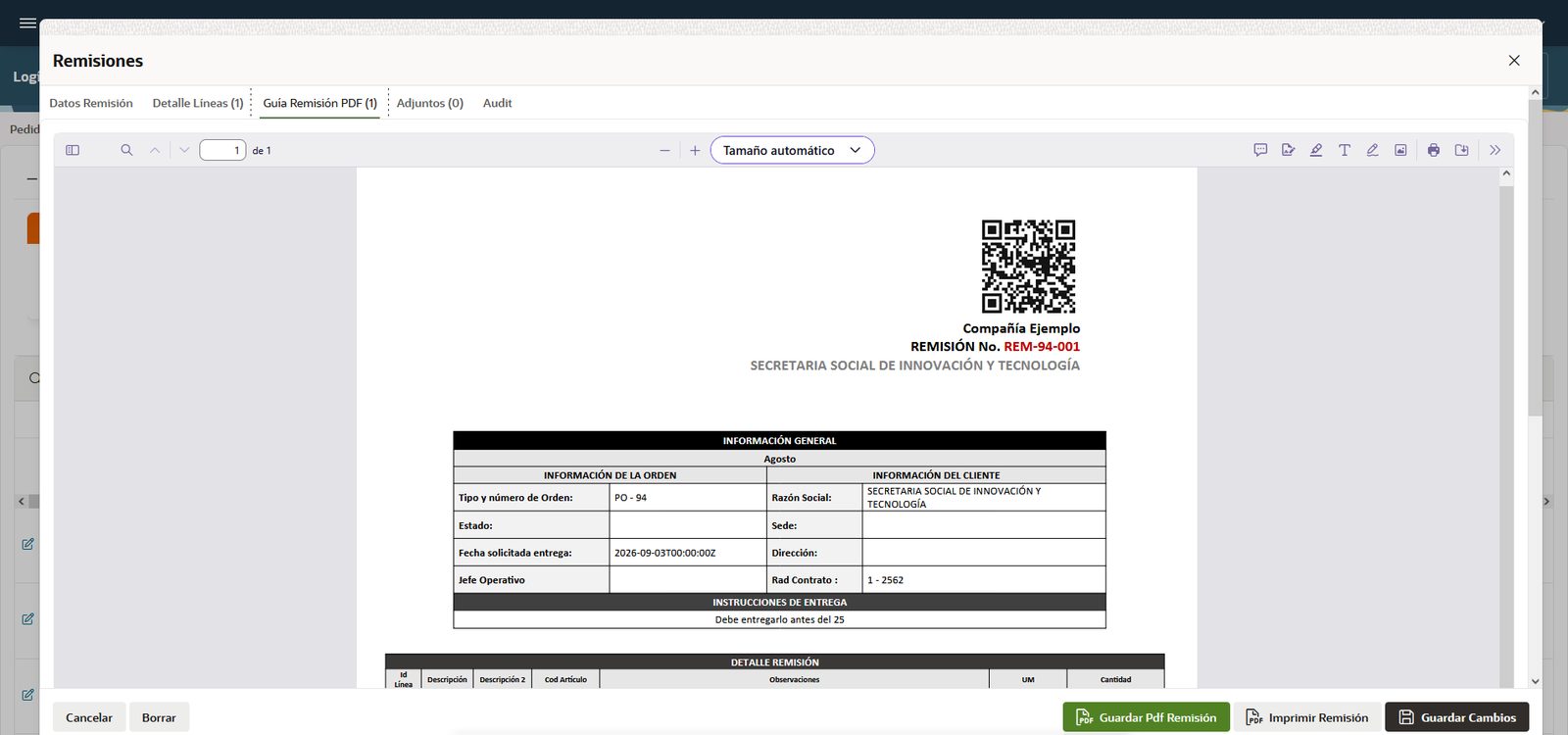1568x735 pixels.
Task: Open the PDF toolbar overflow tools menu
Action: (x=1494, y=150)
